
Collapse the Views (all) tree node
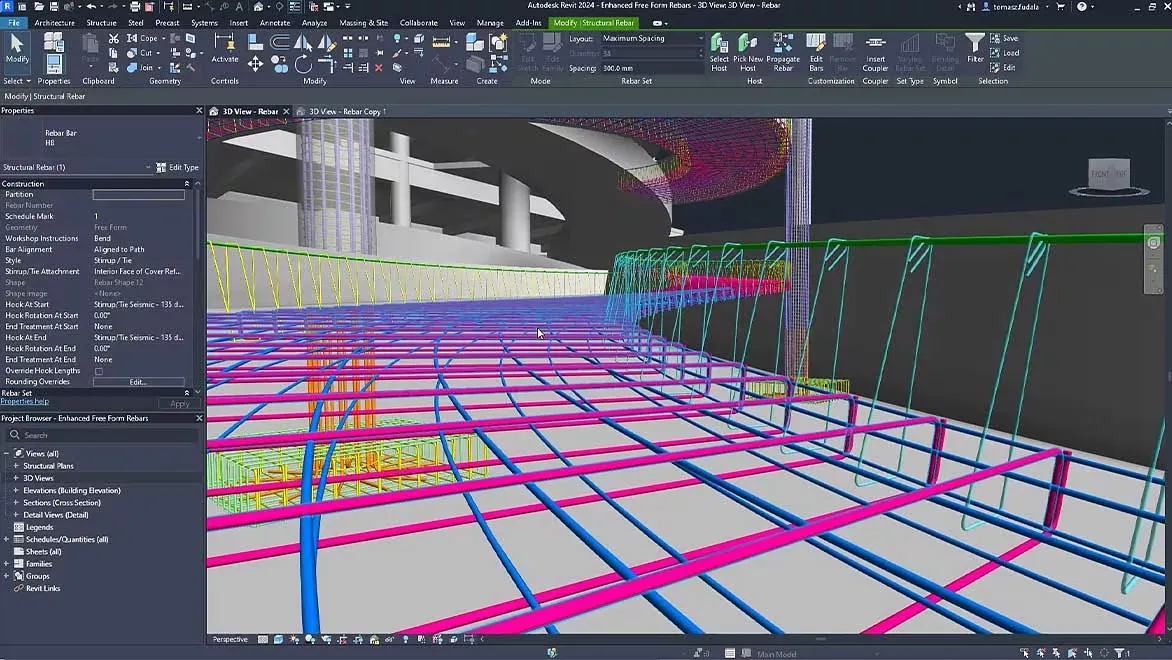7,454
